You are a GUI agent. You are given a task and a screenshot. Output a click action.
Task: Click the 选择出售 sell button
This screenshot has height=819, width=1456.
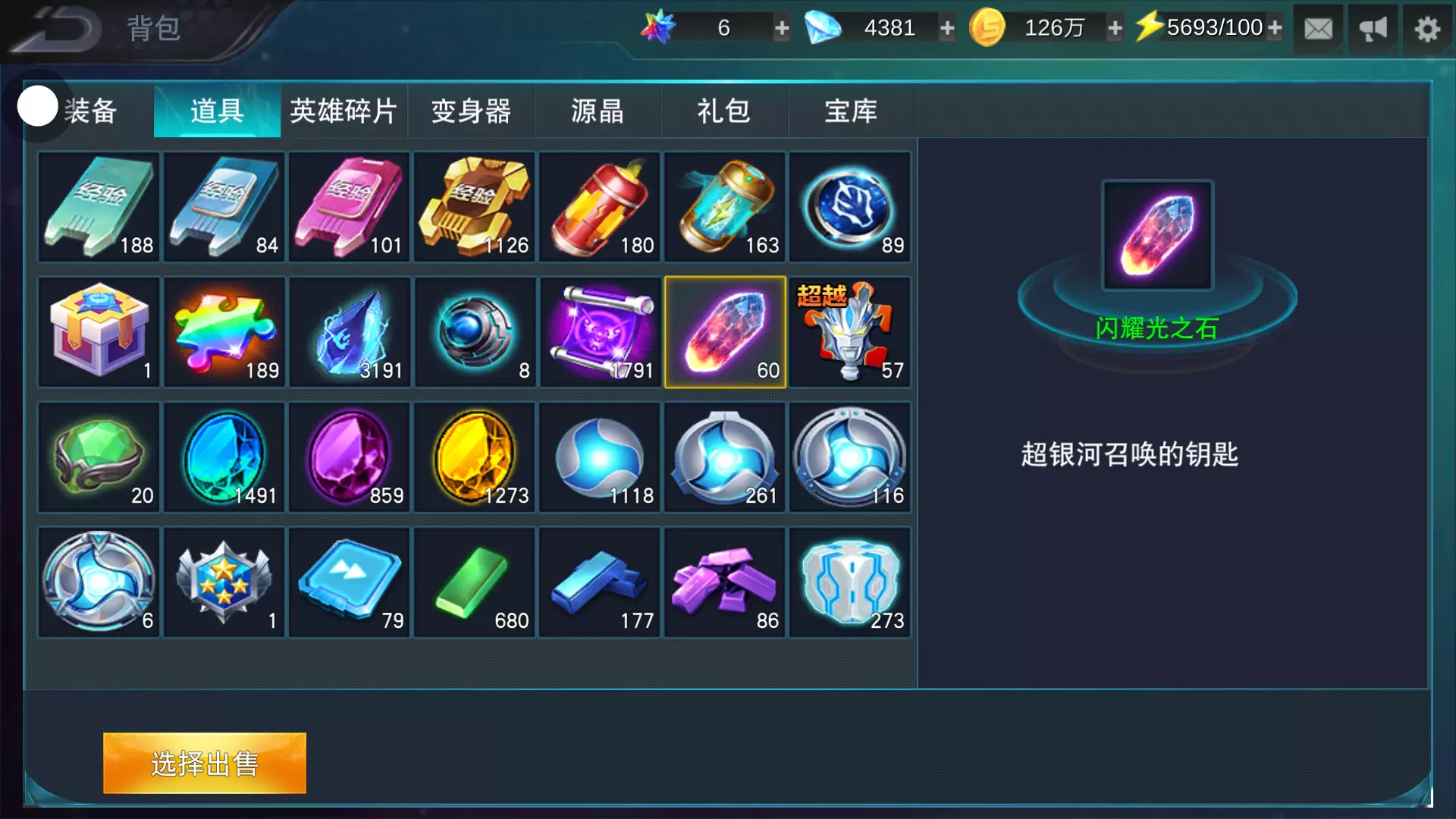coord(205,763)
